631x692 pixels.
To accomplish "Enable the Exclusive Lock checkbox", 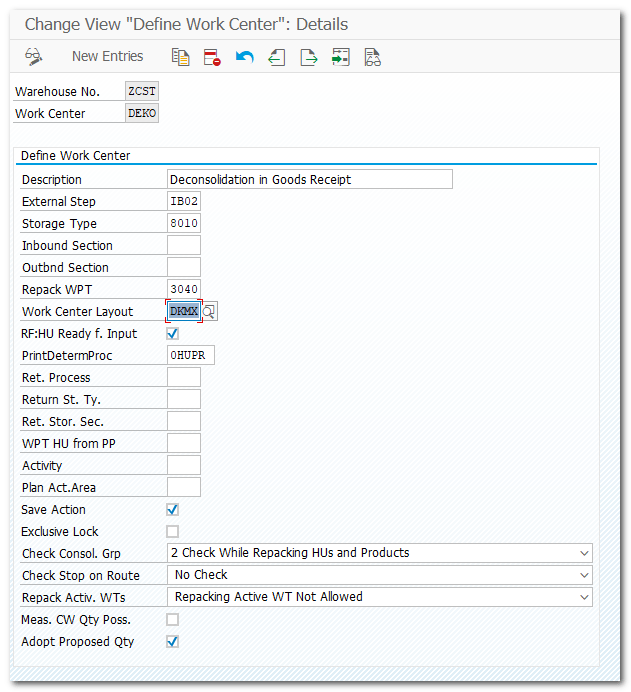I will tap(172, 532).
